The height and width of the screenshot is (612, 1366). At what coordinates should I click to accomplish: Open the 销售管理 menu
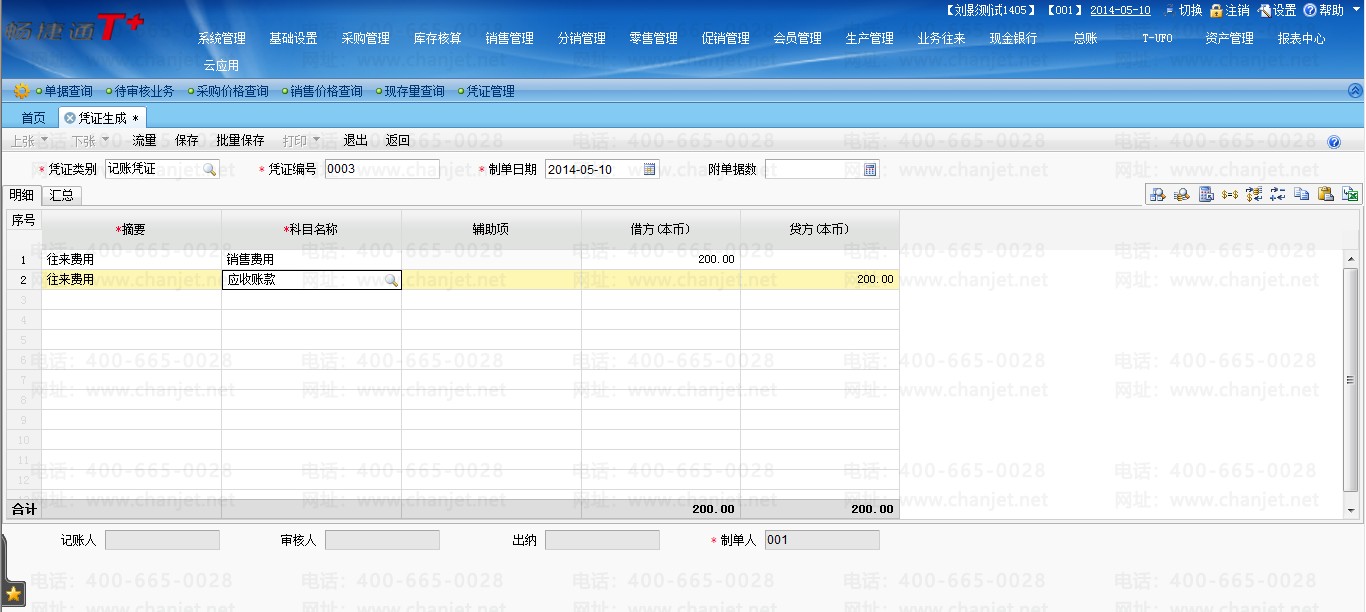click(x=509, y=39)
